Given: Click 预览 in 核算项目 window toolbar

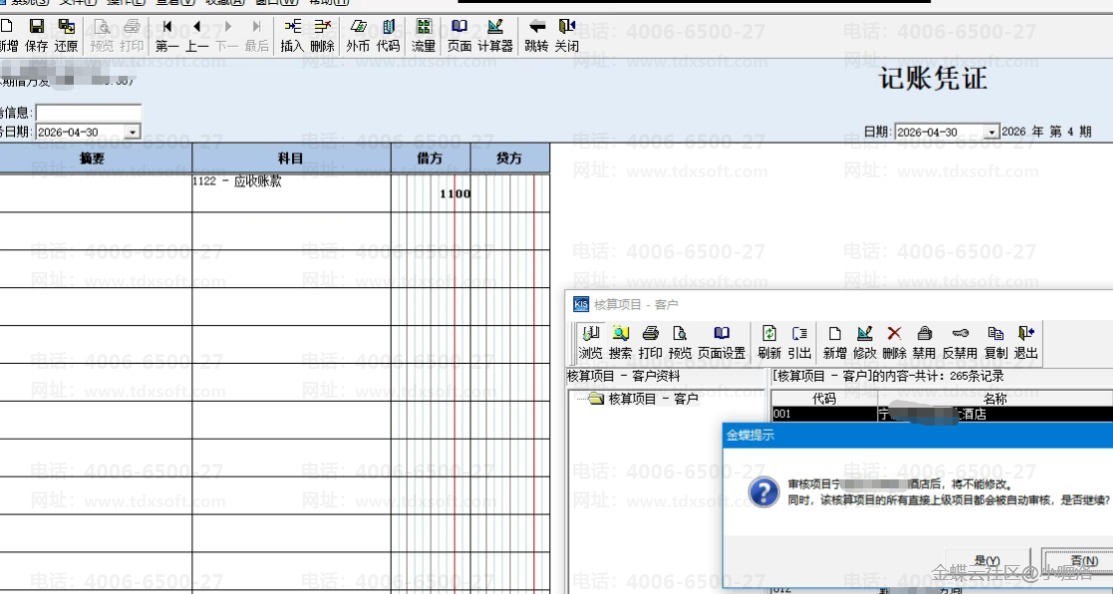Looking at the screenshot, I should click(679, 342).
